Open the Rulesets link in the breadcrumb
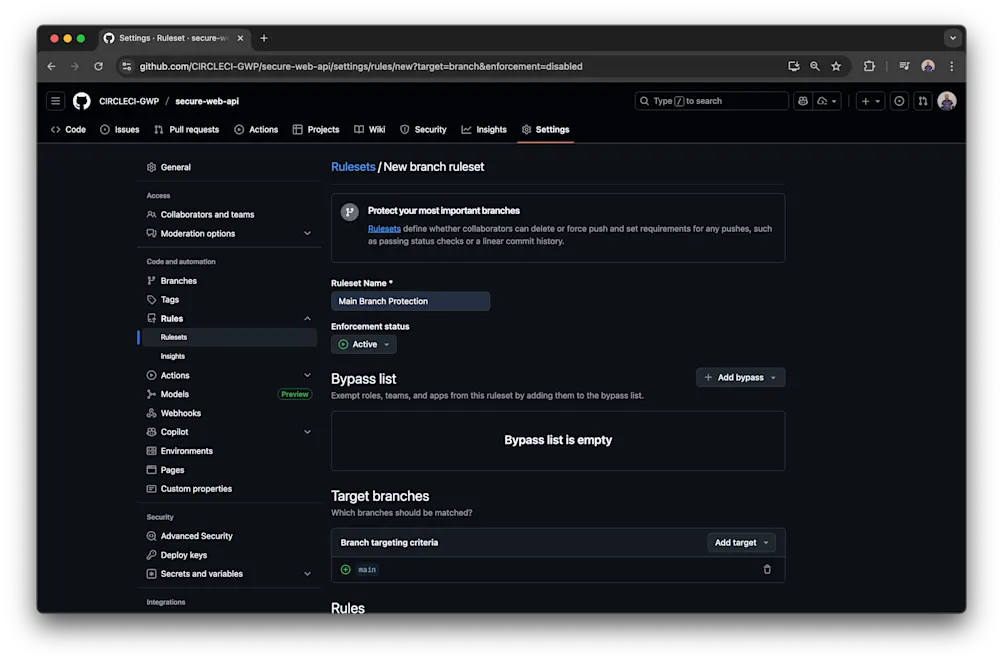Screen dimensions: 1003x662 (x=352, y=166)
